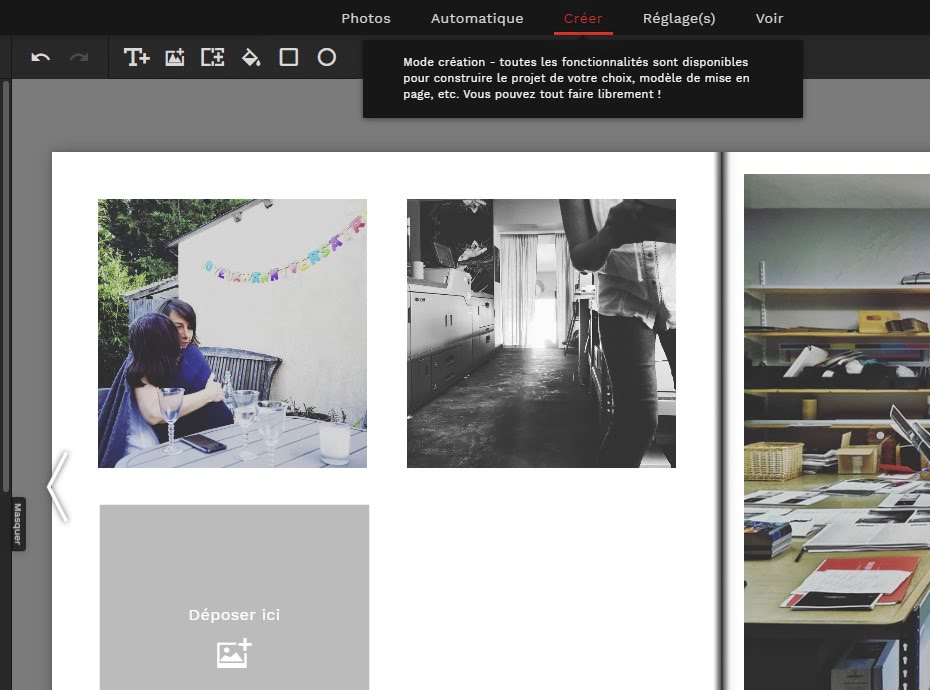Collapse the side panel with Masquer
This screenshot has width=930, height=690.
pos(17,524)
